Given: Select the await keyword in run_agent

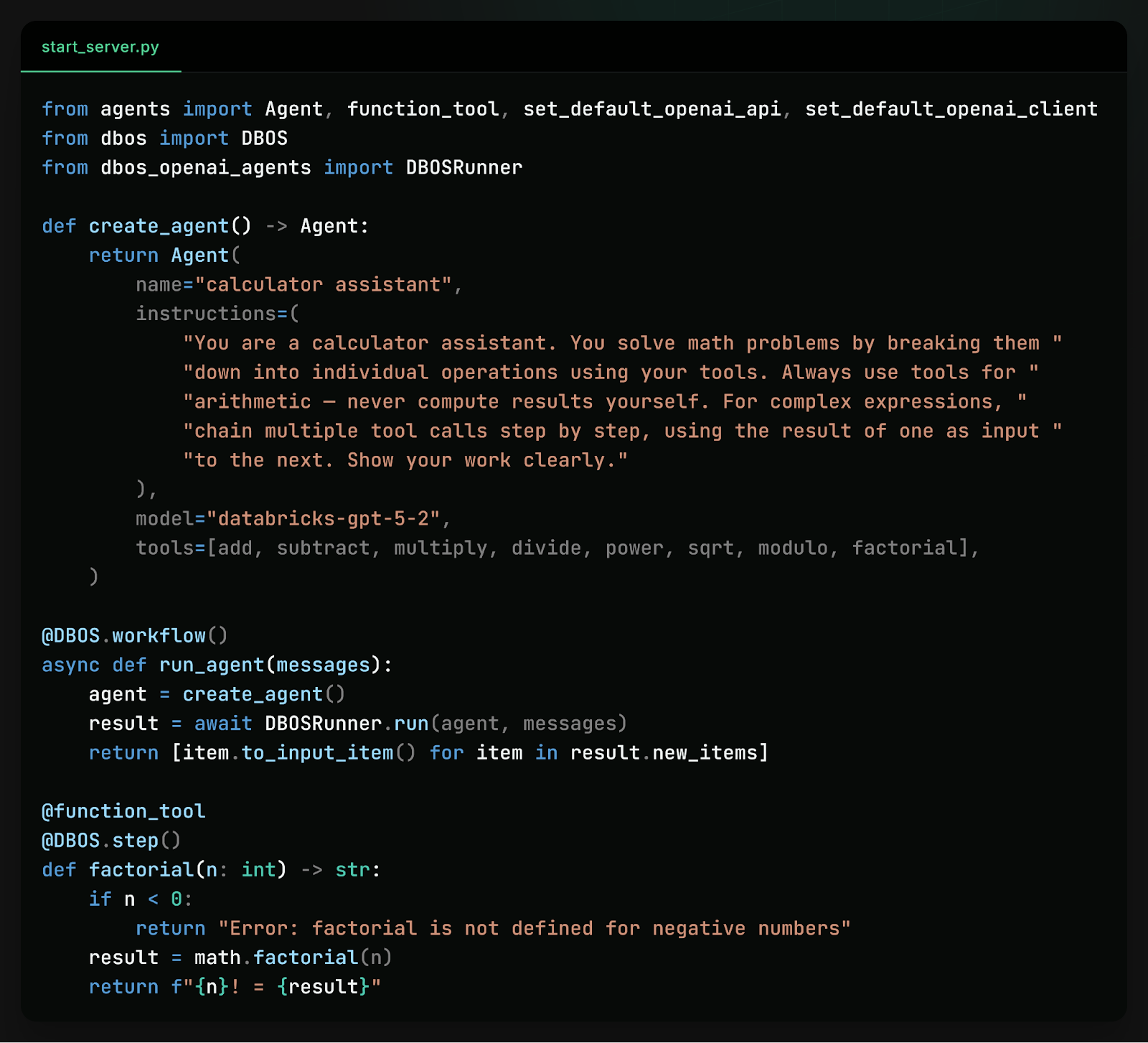Looking at the screenshot, I should 222,723.
